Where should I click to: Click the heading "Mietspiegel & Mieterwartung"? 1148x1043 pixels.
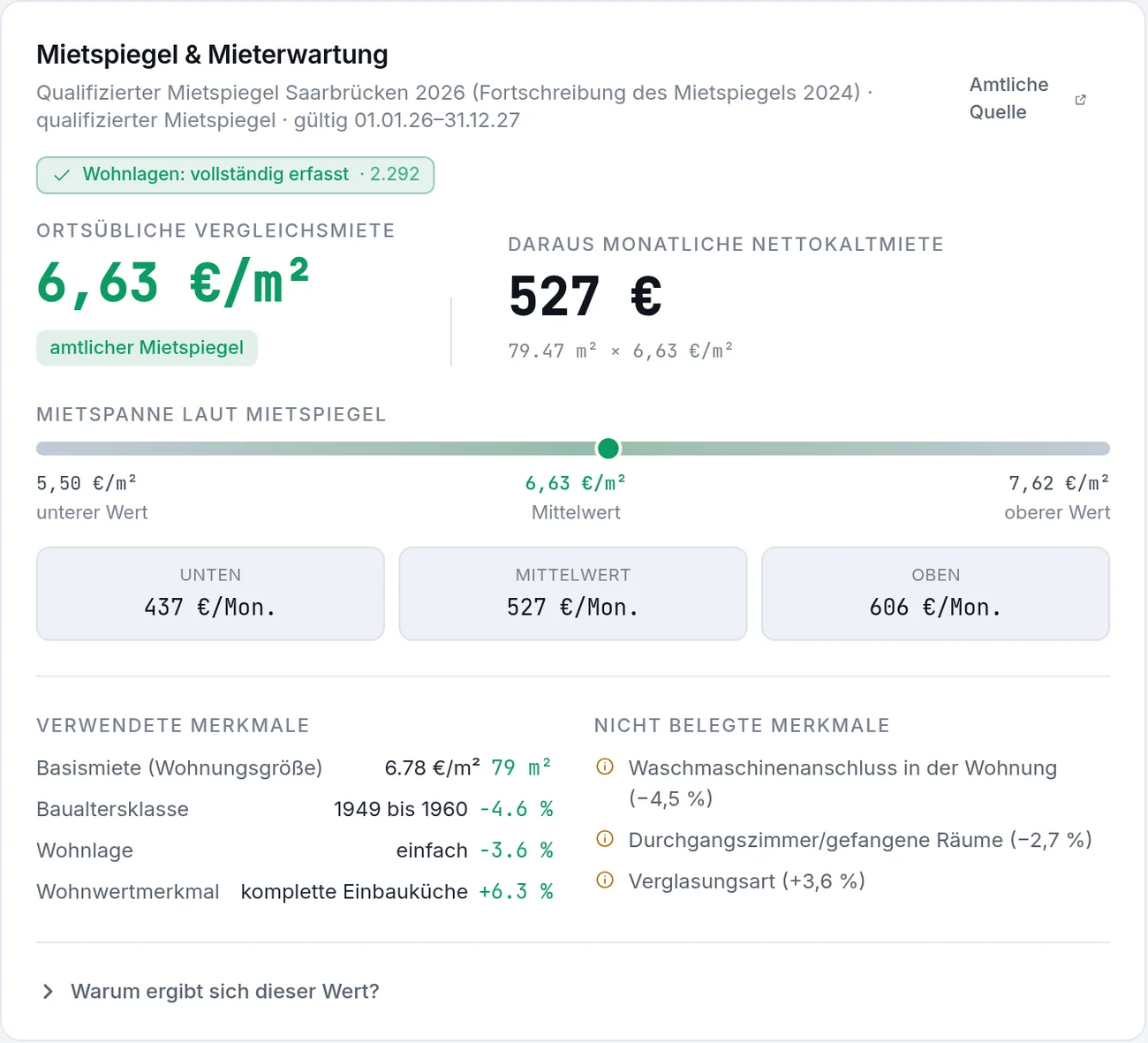(212, 55)
